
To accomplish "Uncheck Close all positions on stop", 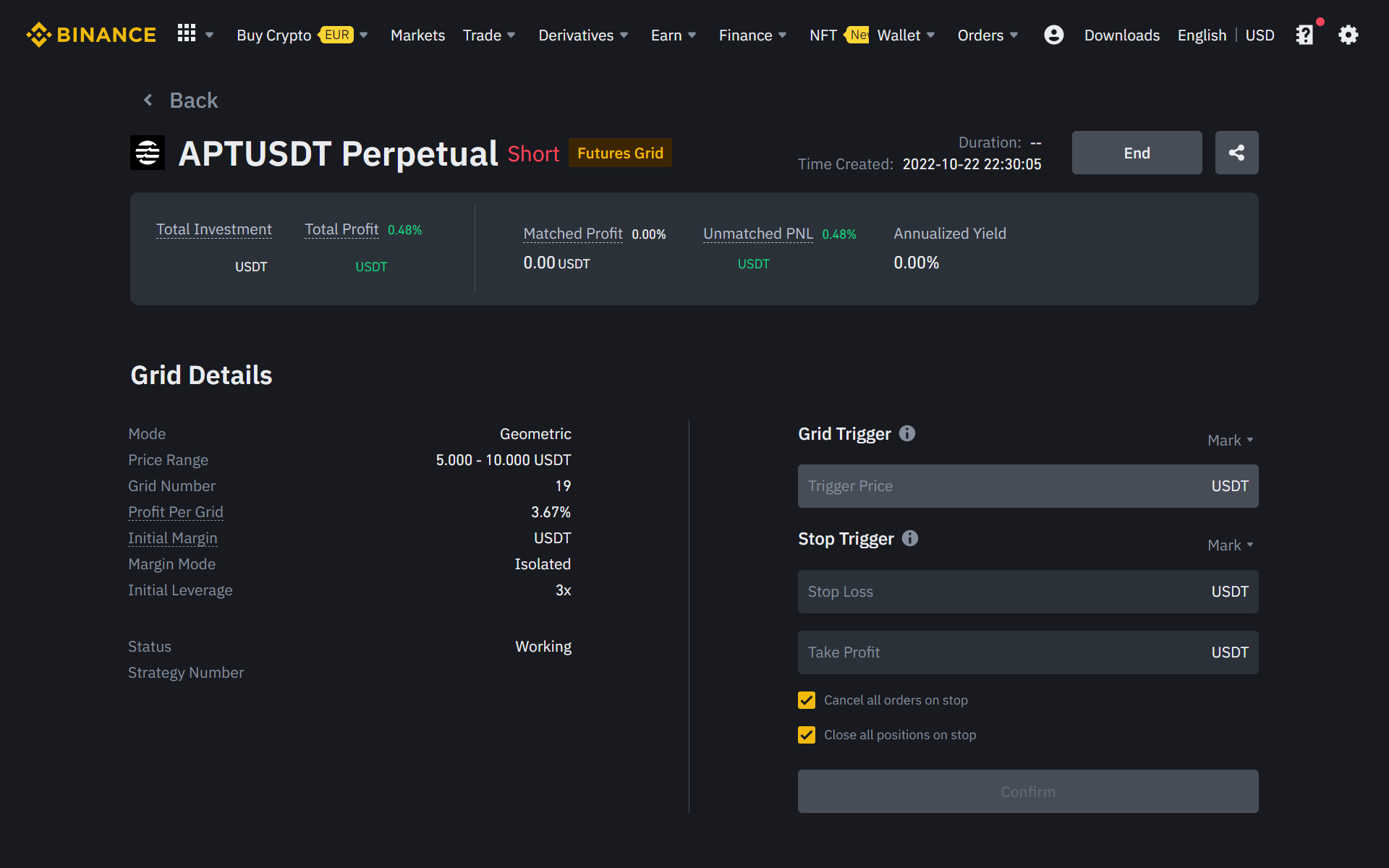I will [x=807, y=735].
